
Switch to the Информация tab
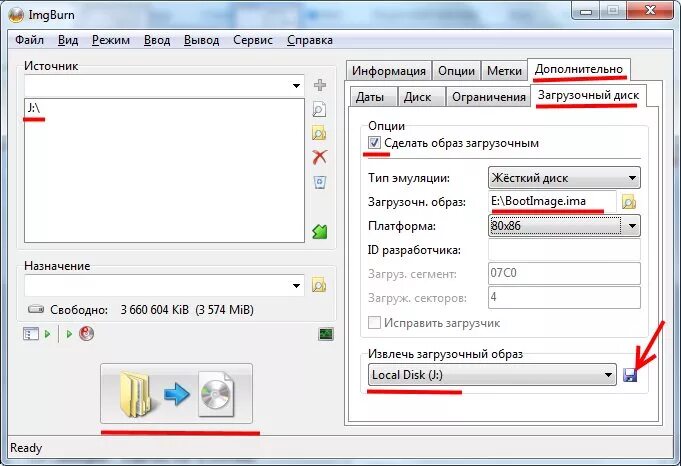click(389, 71)
